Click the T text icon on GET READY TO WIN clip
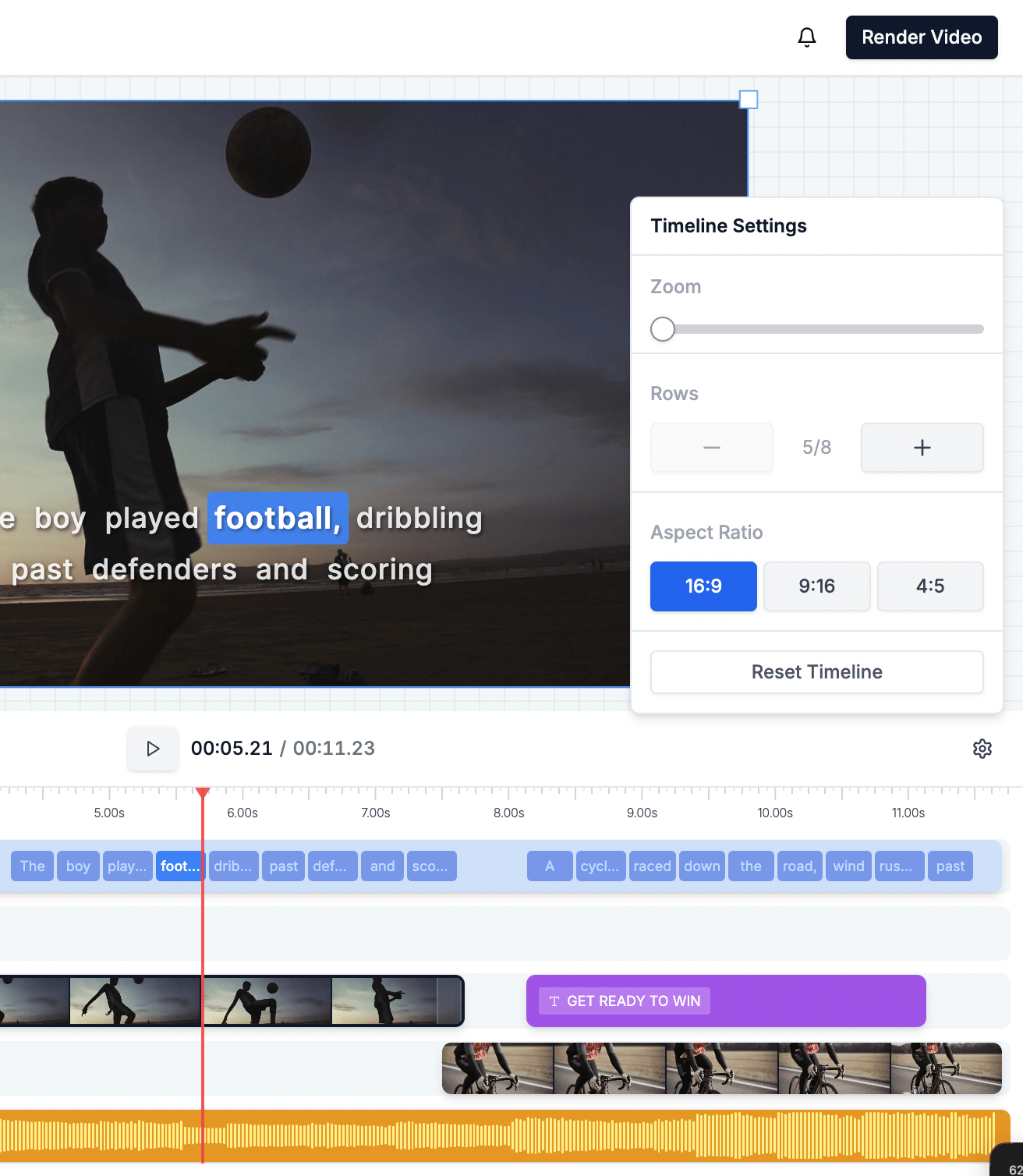 [x=555, y=1001]
